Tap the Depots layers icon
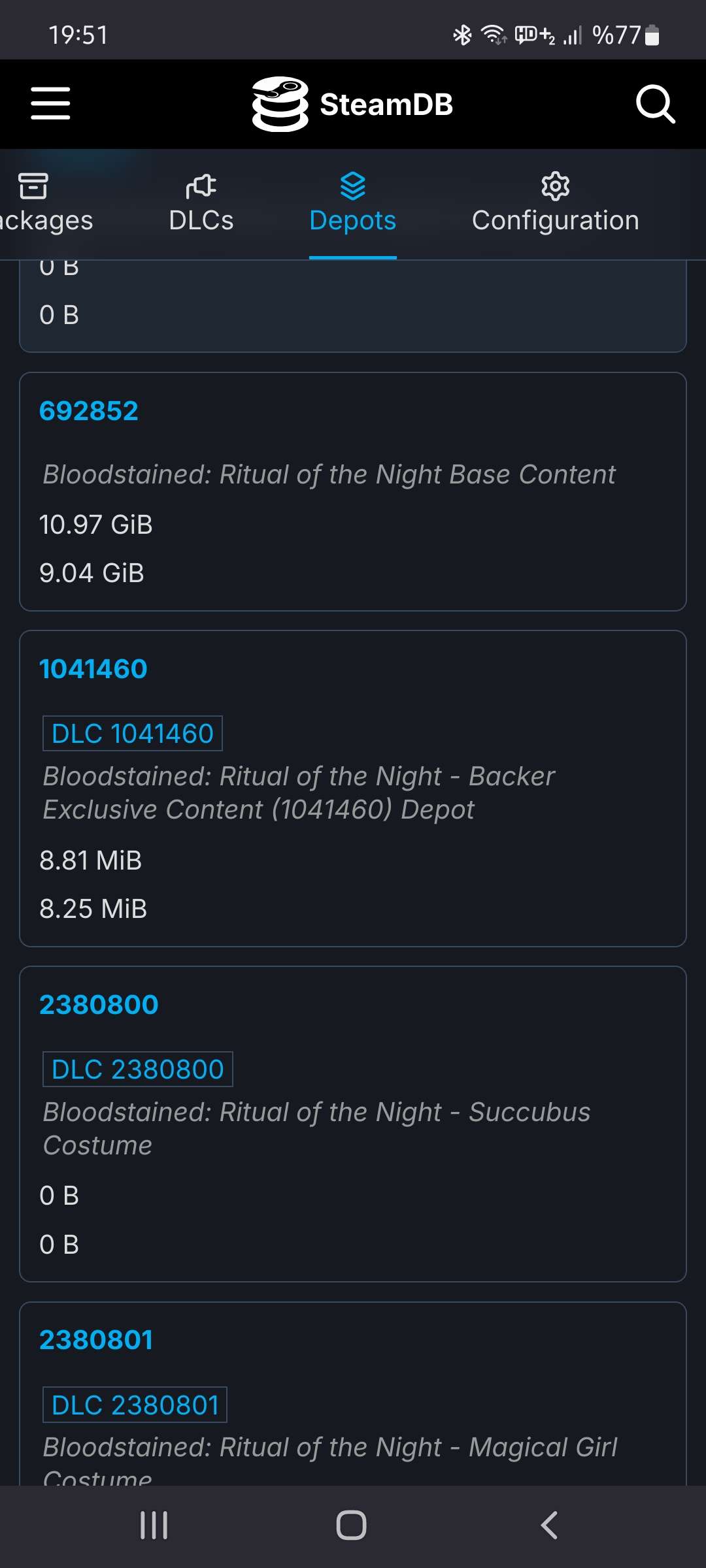Screen dimensions: 706x1568 pyautogui.click(x=353, y=186)
